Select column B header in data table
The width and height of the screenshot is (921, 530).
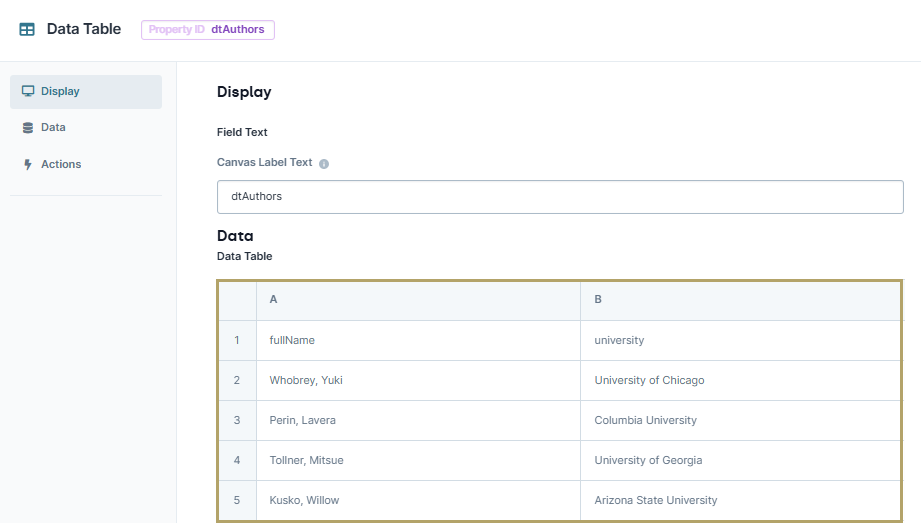741,300
